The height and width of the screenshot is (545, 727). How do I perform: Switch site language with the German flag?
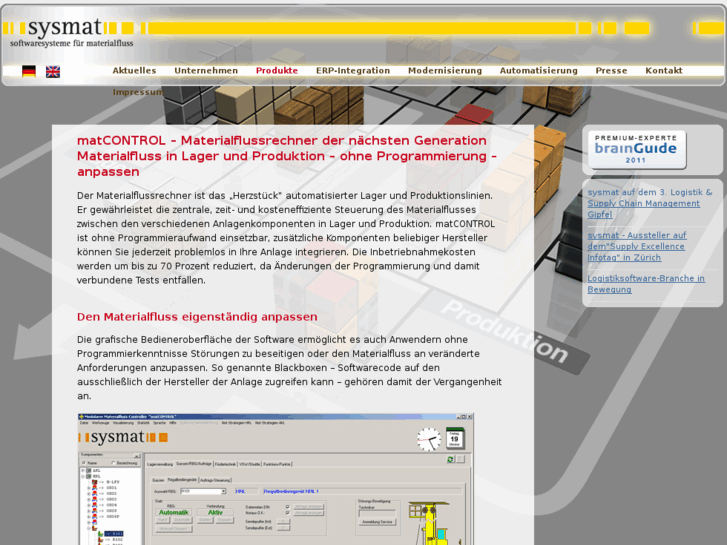click(29, 71)
